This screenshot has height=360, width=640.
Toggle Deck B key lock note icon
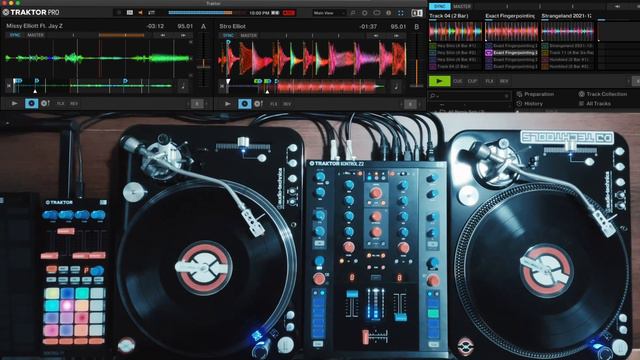pyautogui.click(x=396, y=86)
